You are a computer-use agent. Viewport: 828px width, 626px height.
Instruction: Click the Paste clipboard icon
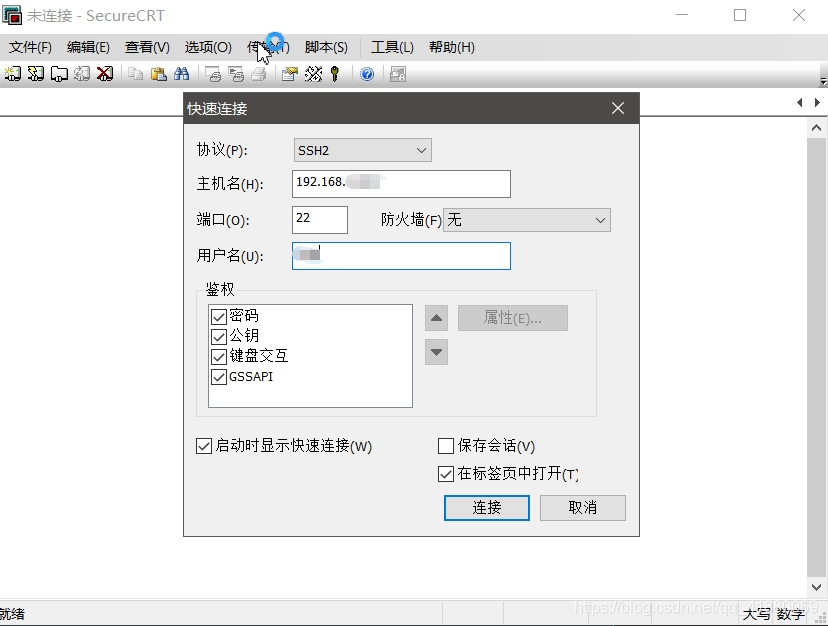(158, 74)
